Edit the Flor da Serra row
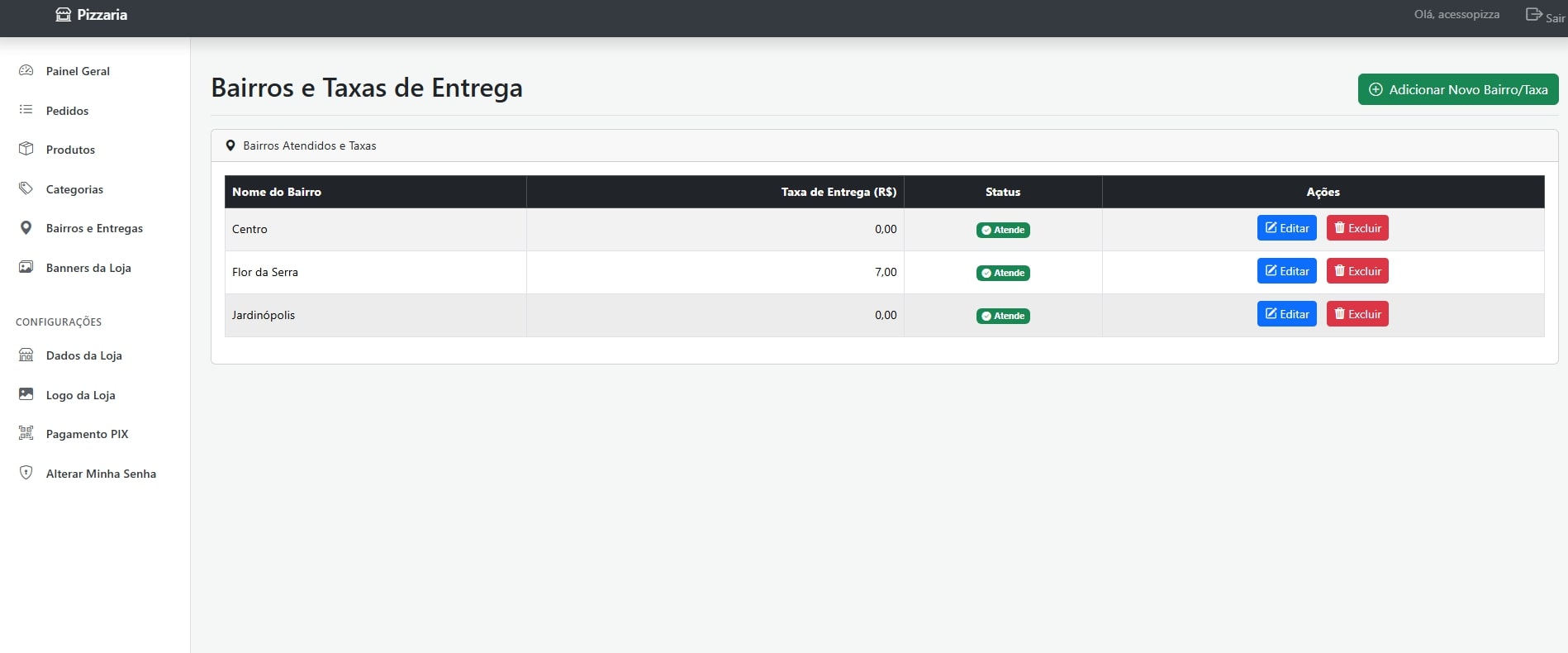 click(x=1286, y=271)
